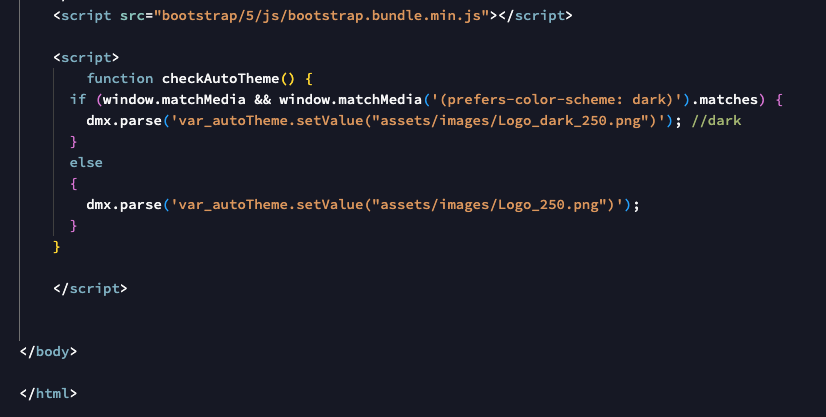Click the .matches property
Image resolution: width=826 pixels, height=417 pixels.
[724, 100]
